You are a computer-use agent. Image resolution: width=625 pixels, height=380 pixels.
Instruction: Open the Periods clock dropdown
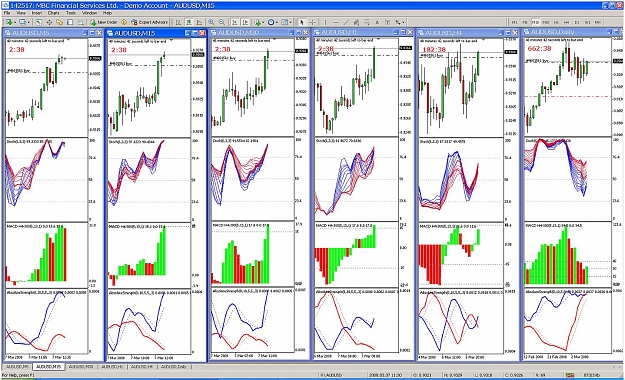point(273,22)
